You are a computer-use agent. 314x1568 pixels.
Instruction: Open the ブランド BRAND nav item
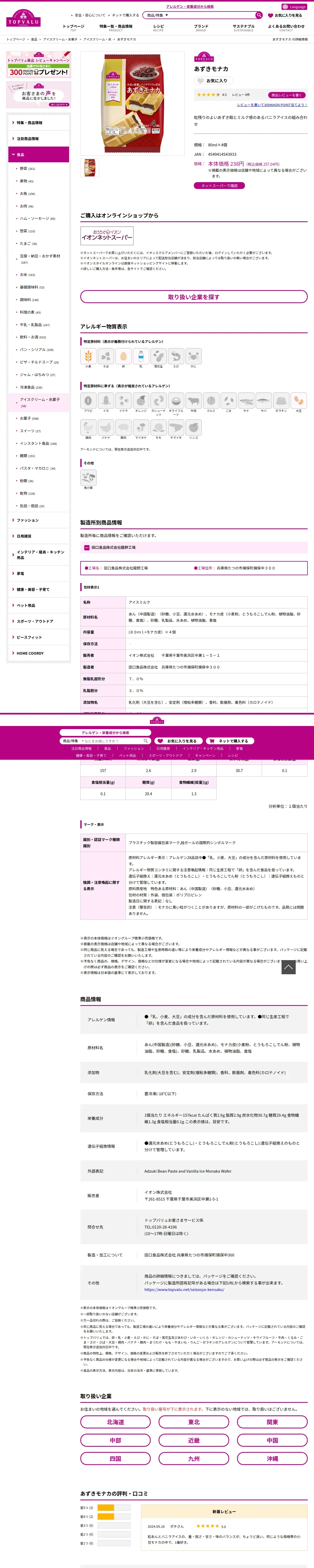click(201, 27)
